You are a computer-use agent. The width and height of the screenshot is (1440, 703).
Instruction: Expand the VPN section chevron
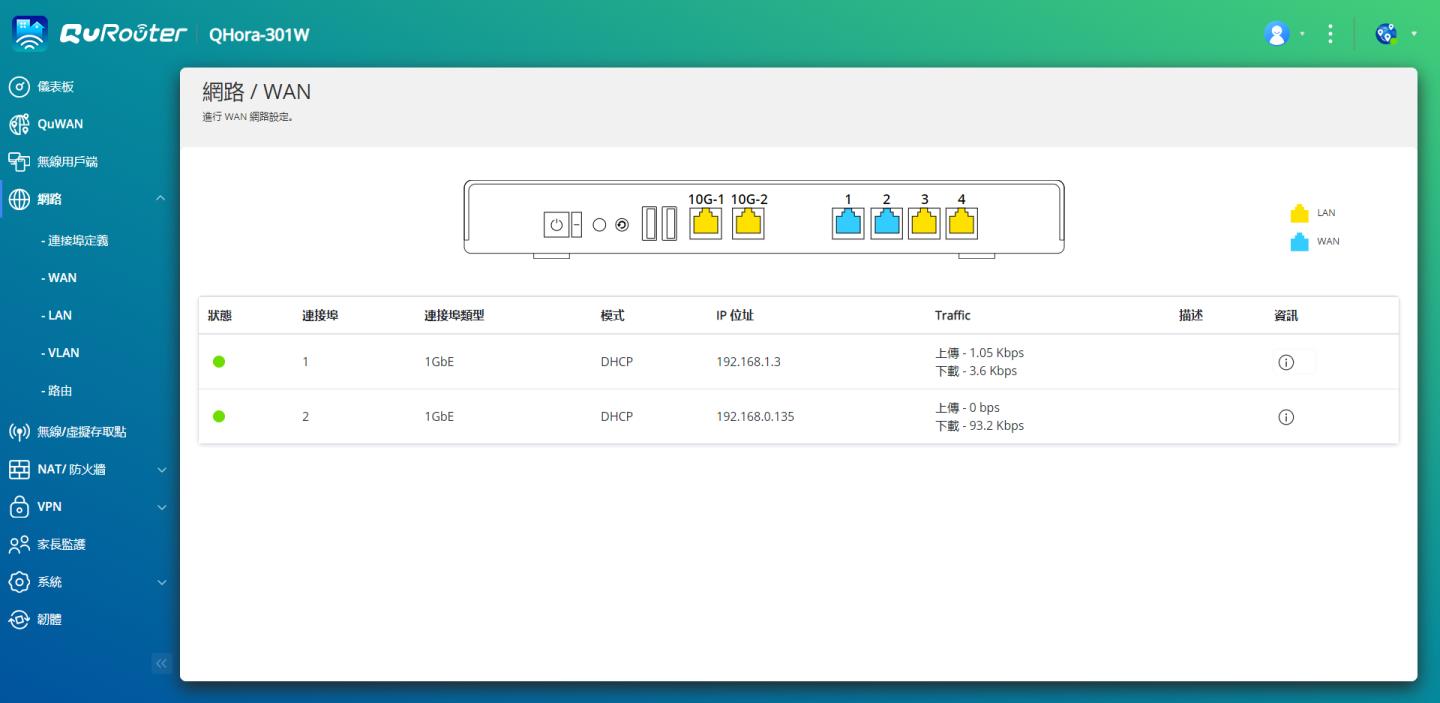tap(162, 507)
